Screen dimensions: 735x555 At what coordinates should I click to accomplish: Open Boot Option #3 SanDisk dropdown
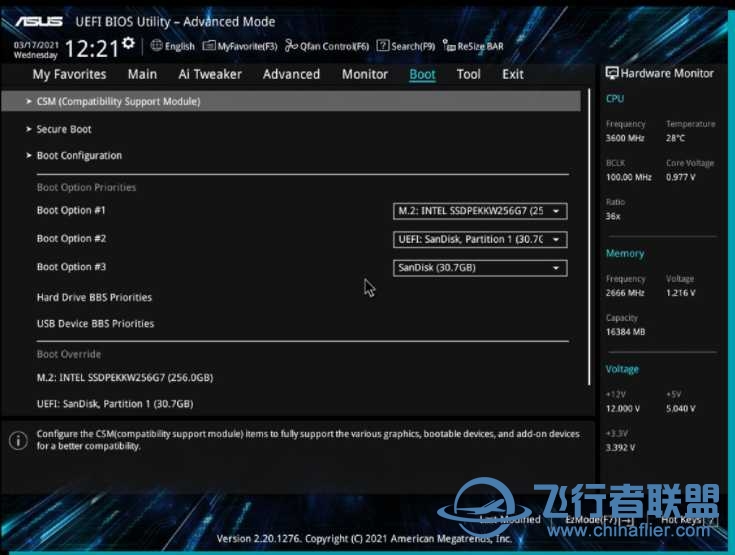click(x=480, y=268)
